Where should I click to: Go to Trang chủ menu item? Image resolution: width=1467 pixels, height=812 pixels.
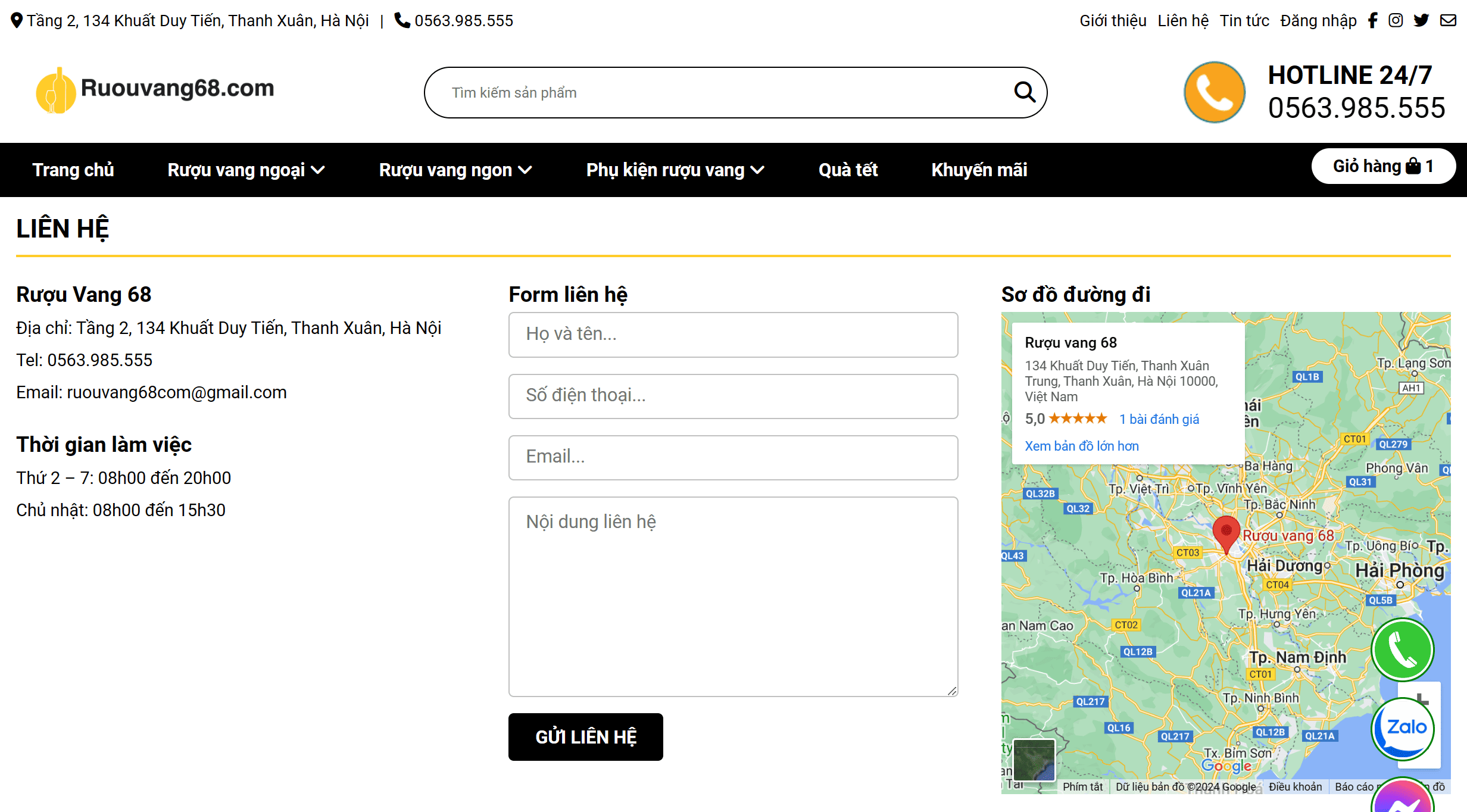(x=73, y=170)
